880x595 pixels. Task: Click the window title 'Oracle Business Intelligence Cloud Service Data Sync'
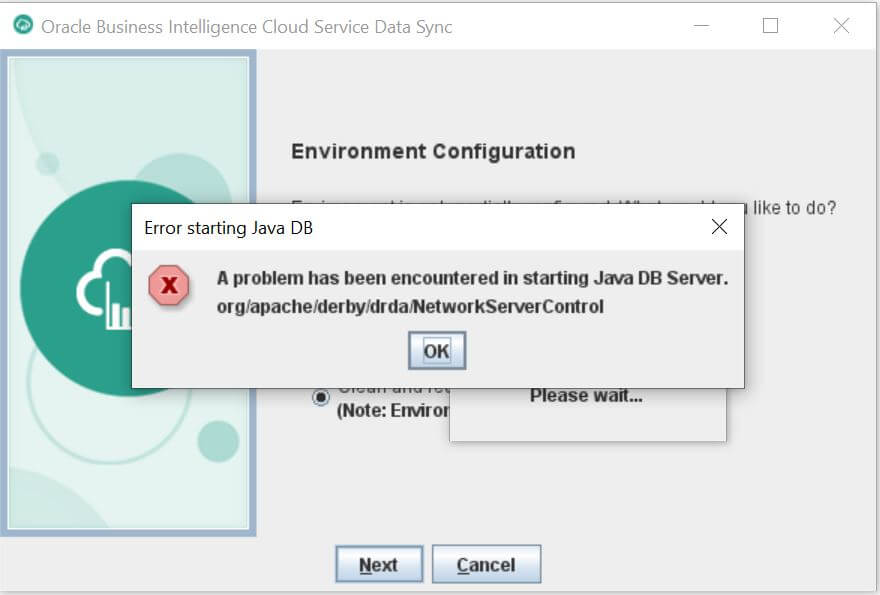[x=247, y=27]
